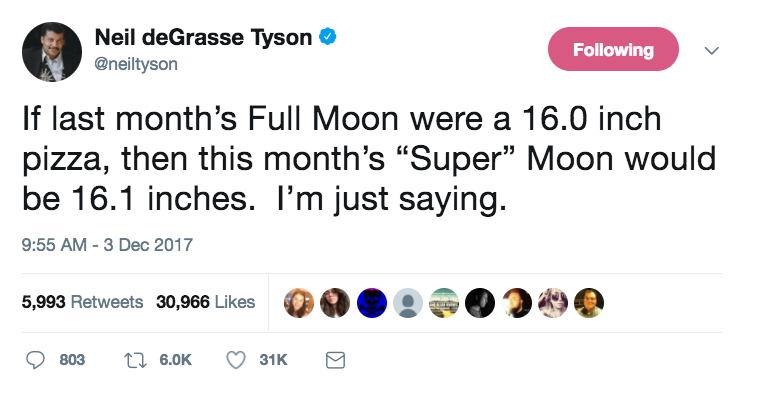
Task: Open the Neil deGrasse Tyson profile name
Action: pyautogui.click(x=203, y=37)
